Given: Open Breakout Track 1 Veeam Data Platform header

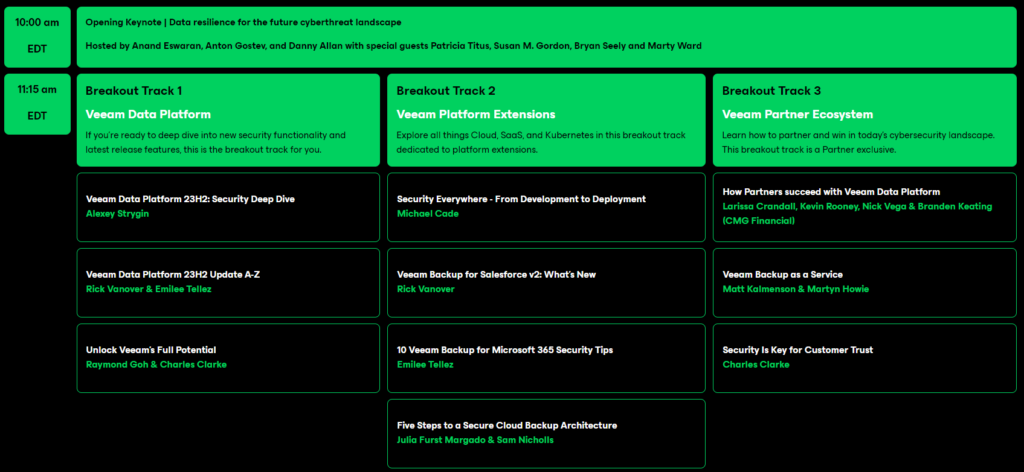Looking at the screenshot, I should pos(228,120).
